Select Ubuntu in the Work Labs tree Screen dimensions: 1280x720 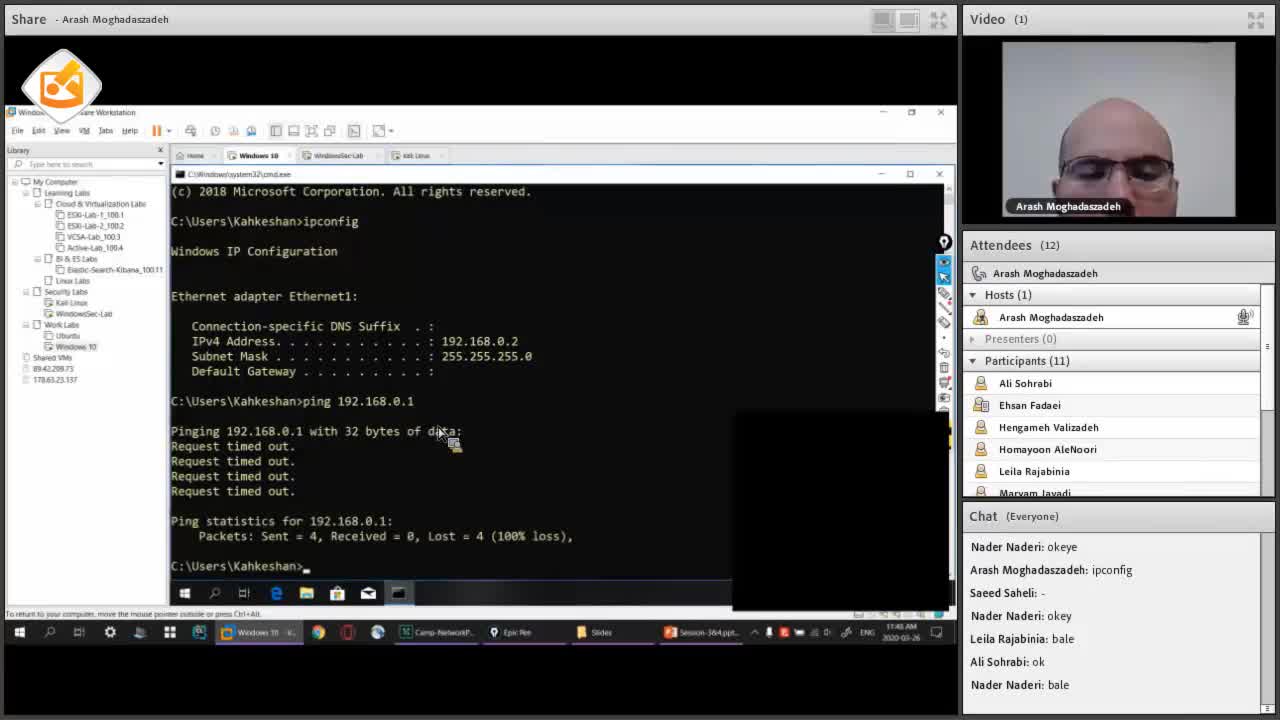tap(68, 336)
